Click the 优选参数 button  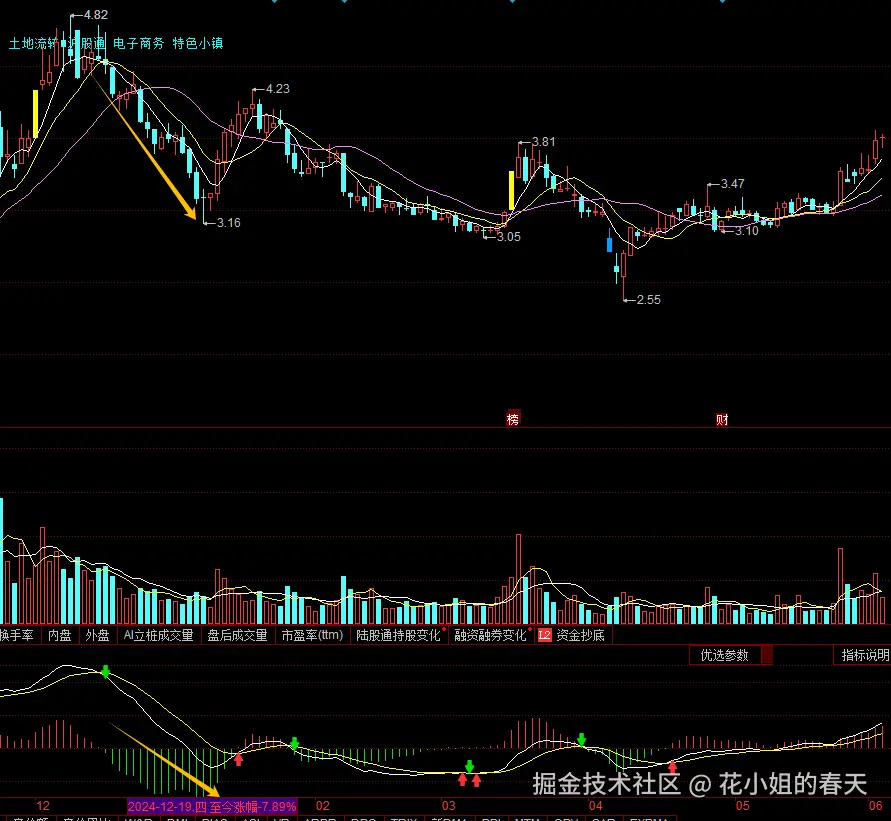[x=725, y=655]
